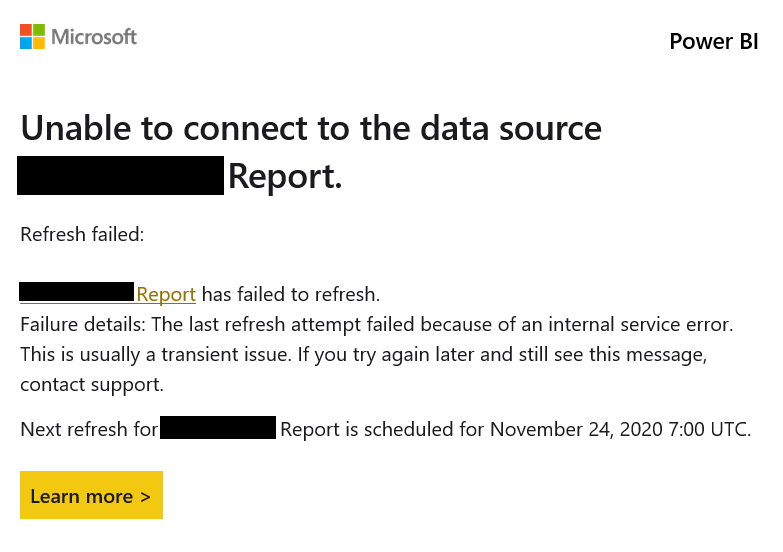Open the gold Report hyperlink
The width and height of the screenshot is (783, 552).
[166, 294]
